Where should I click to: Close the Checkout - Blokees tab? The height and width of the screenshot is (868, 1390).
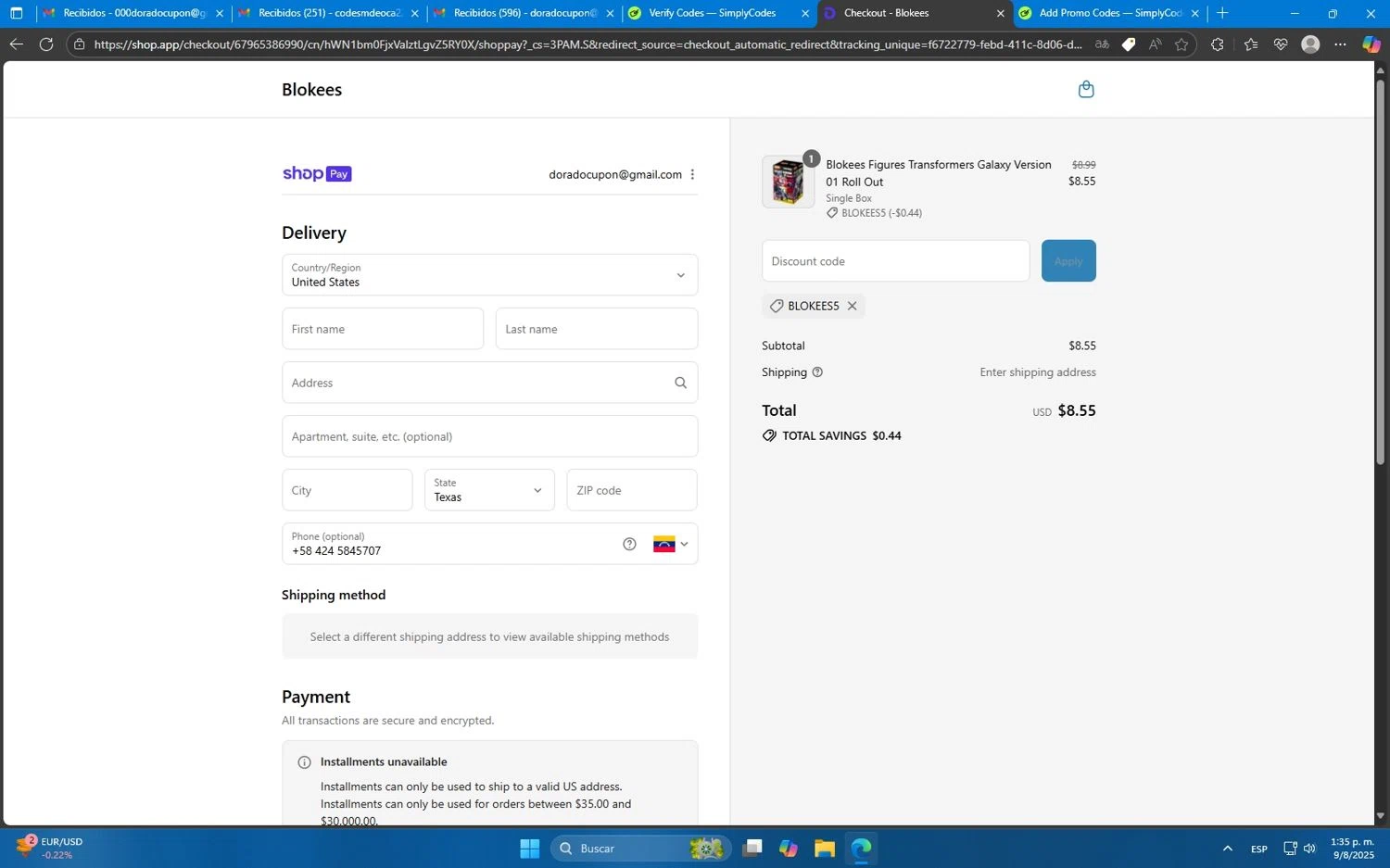coord(1000,13)
